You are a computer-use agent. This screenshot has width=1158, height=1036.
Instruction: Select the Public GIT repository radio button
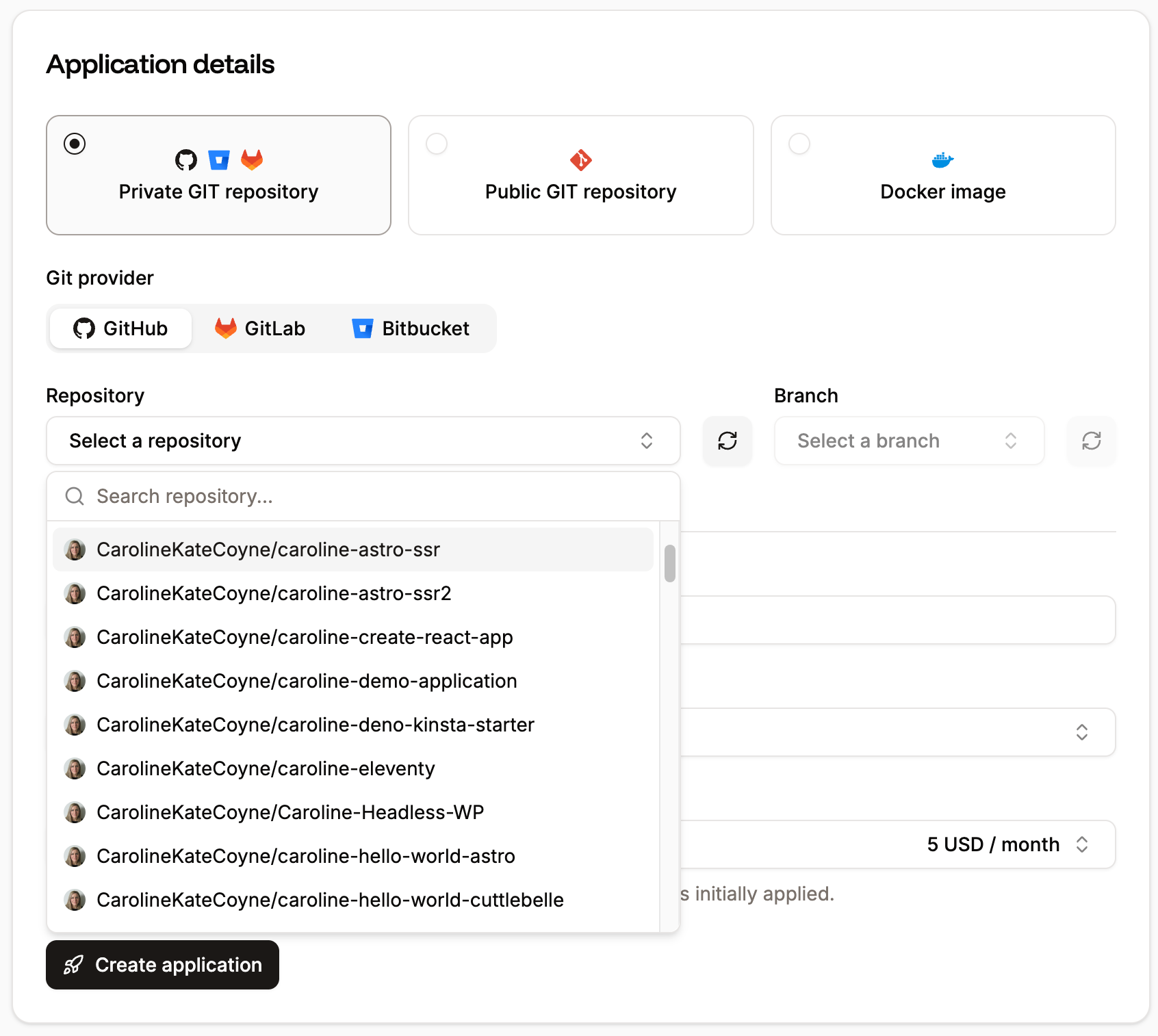coord(437,144)
